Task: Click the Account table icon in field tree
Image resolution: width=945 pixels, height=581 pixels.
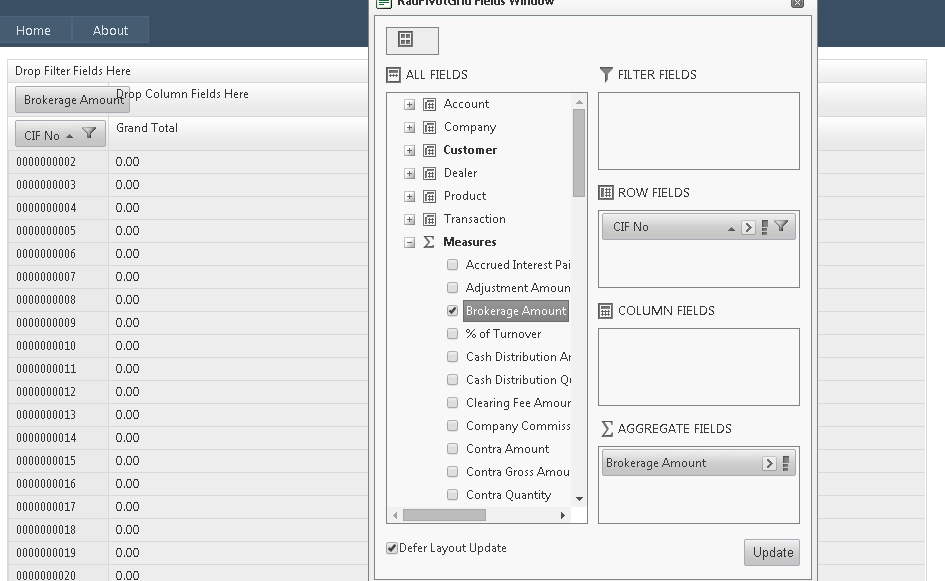Action: pos(429,104)
